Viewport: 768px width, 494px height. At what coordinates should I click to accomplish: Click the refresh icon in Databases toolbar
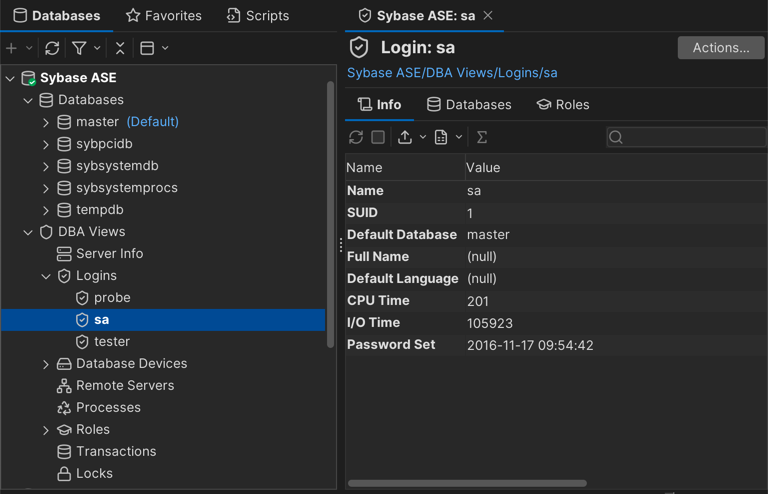(x=52, y=48)
